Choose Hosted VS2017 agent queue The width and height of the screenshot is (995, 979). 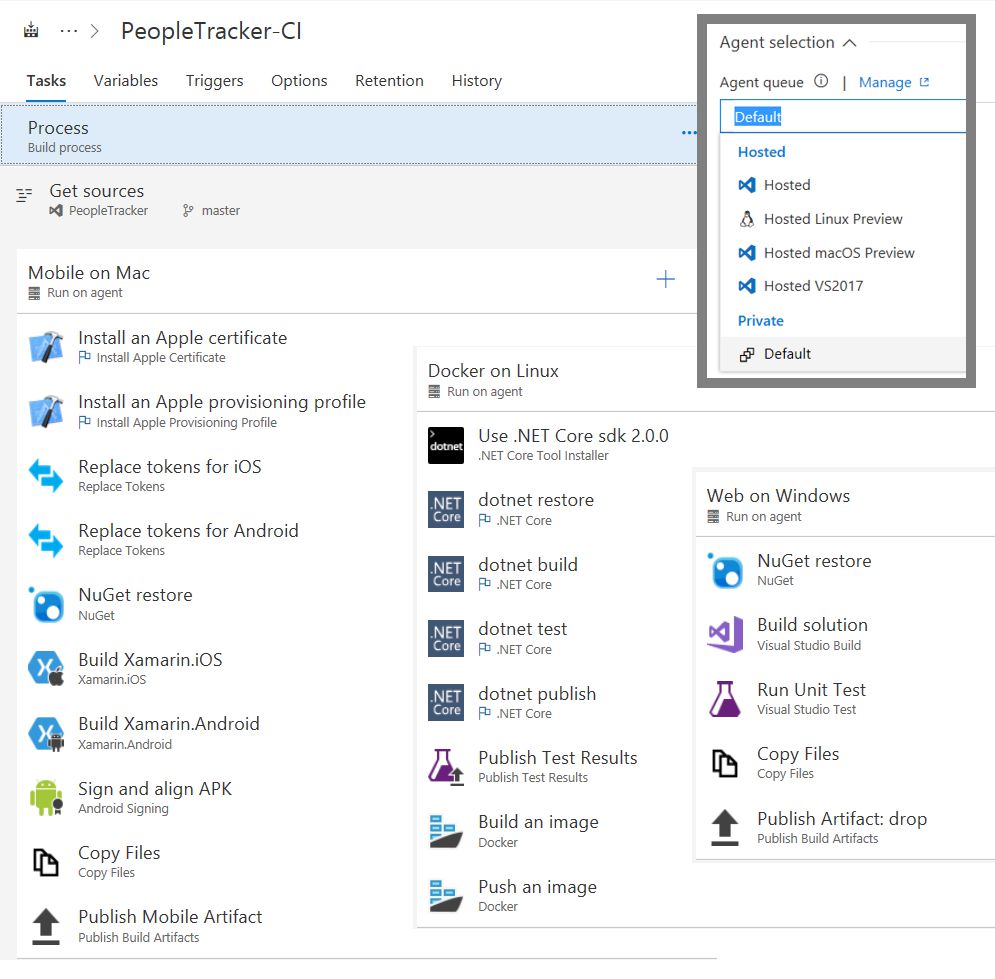point(843,286)
